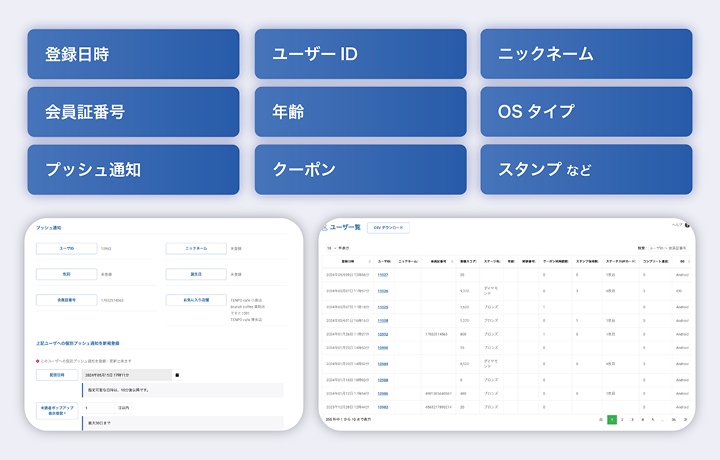This screenshot has height=460, width=720.
Task: Click the iOS cell in OS column
Action: coord(679,291)
